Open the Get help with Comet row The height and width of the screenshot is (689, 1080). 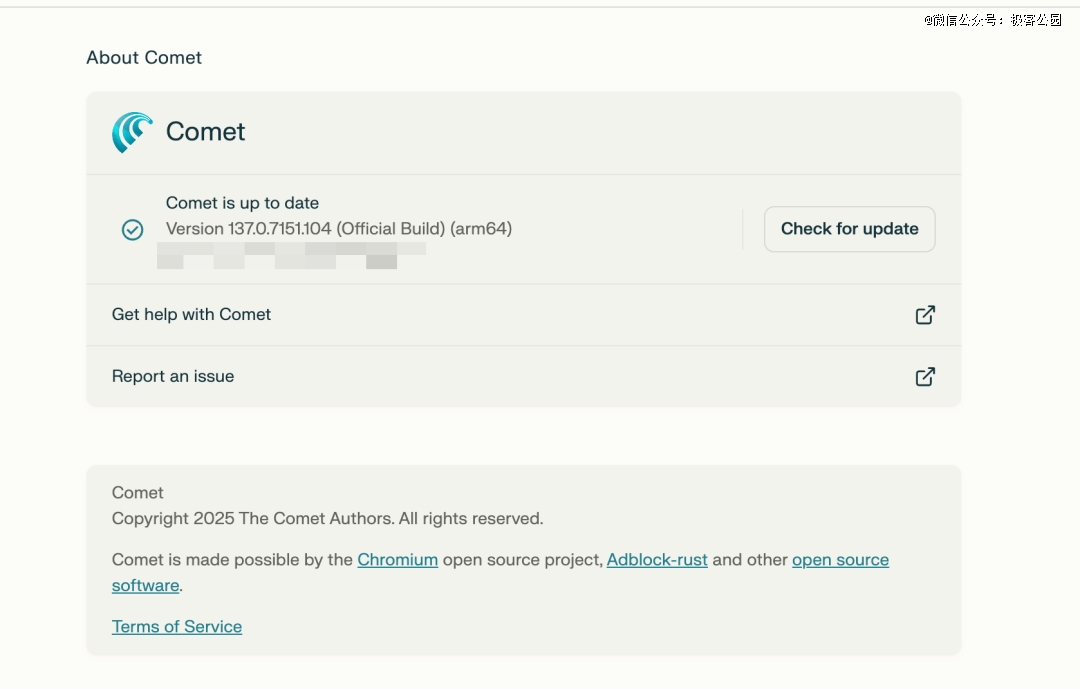pos(192,315)
